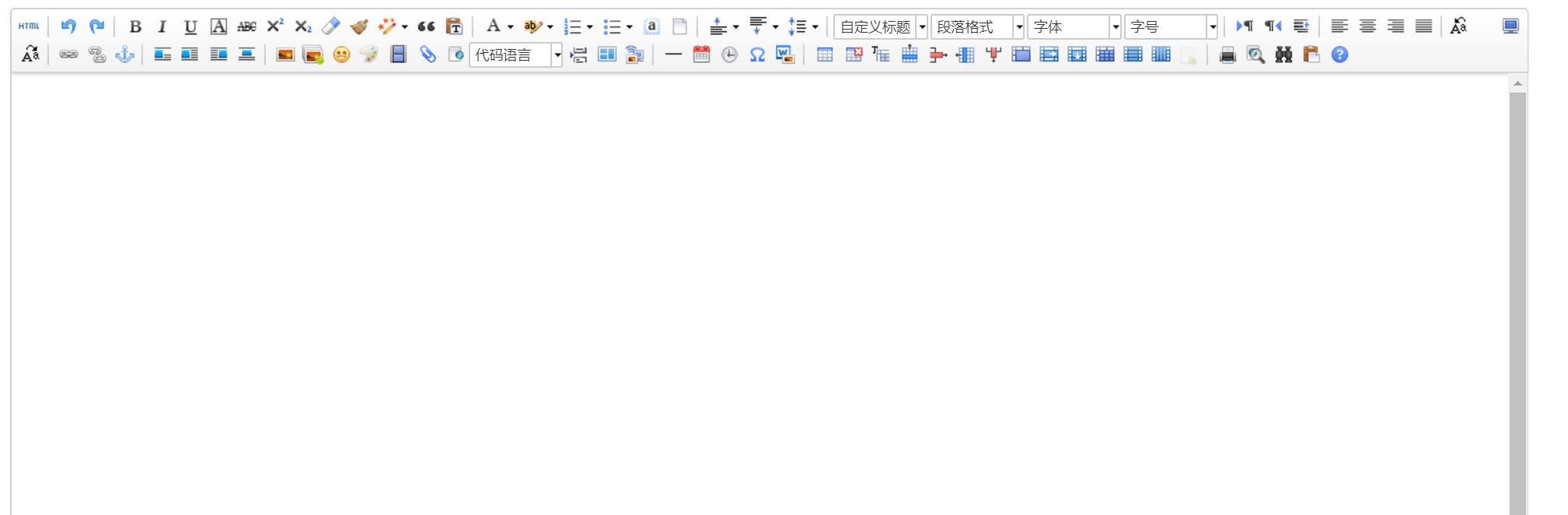The image size is (1568, 515).
Task: Click the first-line indent icon
Action: pos(1301,26)
